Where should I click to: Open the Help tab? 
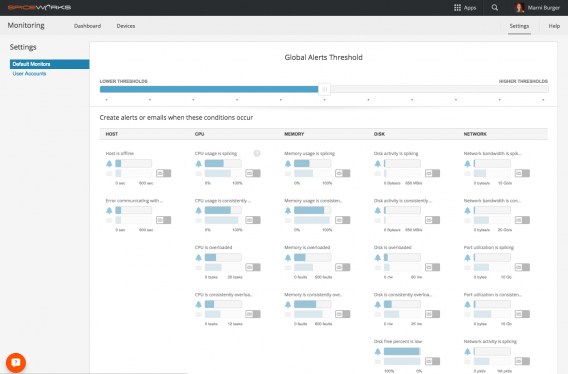coord(554,26)
